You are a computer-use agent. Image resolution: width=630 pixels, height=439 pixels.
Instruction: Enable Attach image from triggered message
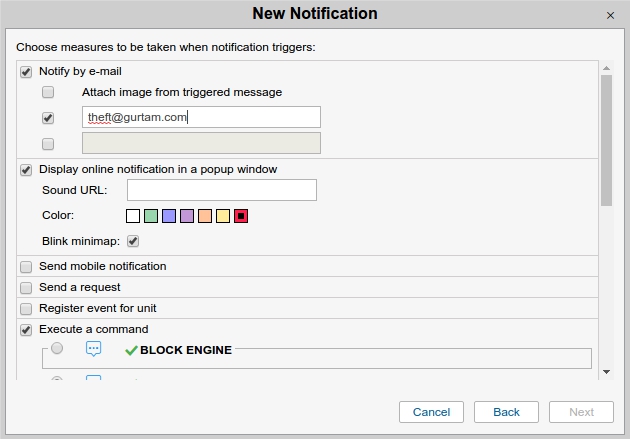pos(48,92)
